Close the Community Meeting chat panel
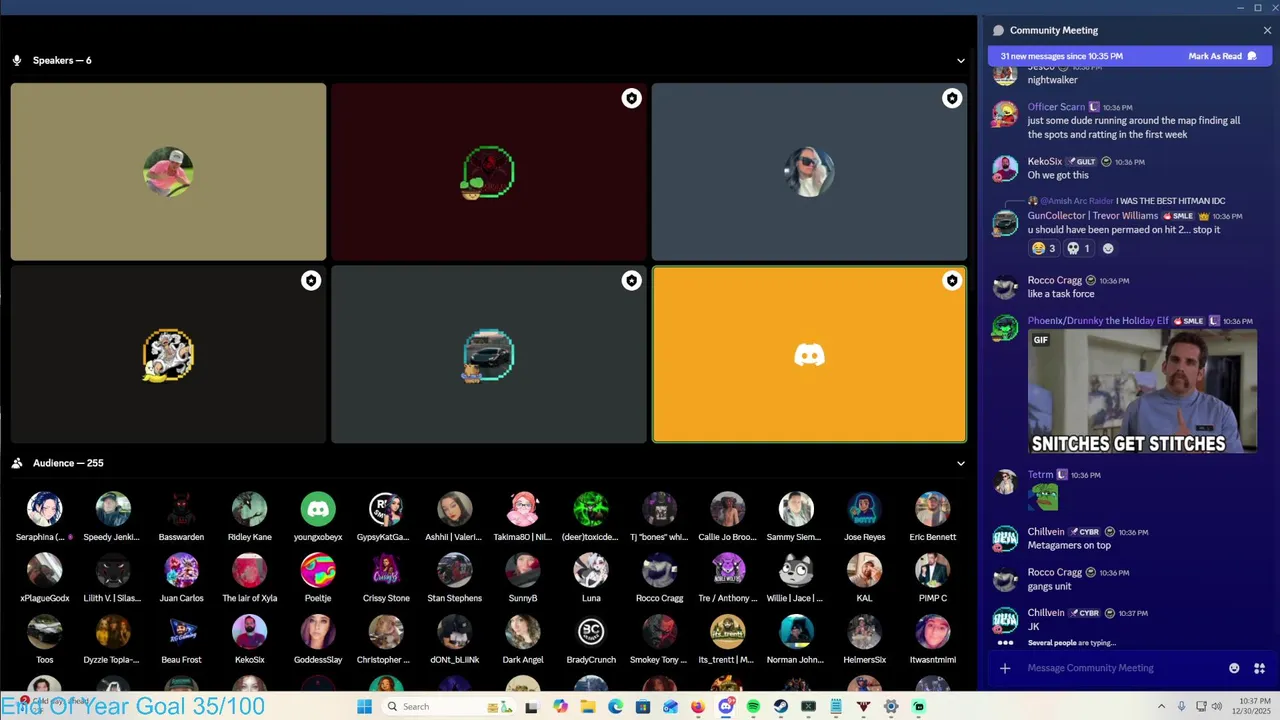 (1267, 30)
